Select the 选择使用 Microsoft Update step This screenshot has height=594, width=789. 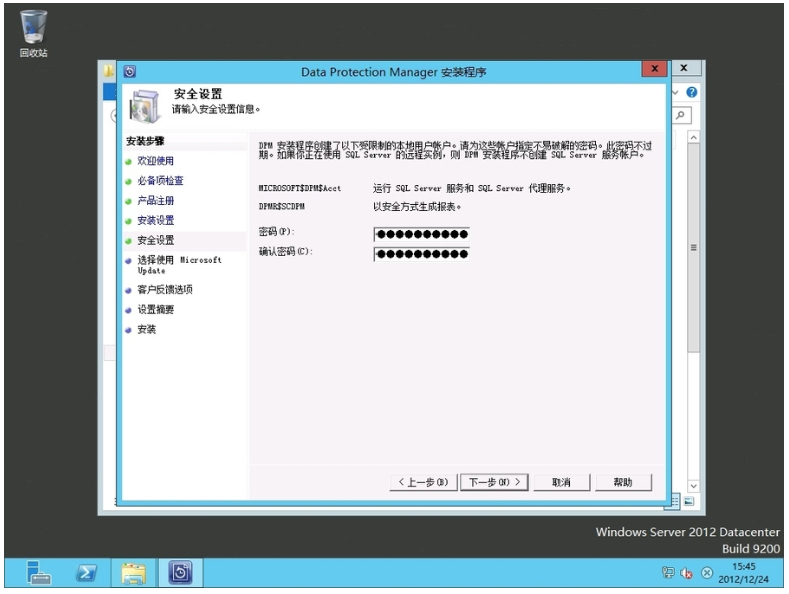pyautogui.click(x=179, y=265)
